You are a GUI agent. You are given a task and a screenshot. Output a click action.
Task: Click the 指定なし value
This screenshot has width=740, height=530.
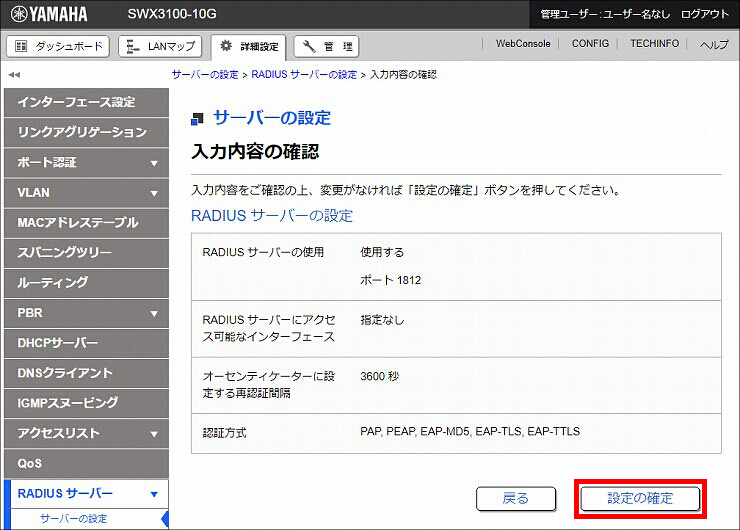pos(382,320)
